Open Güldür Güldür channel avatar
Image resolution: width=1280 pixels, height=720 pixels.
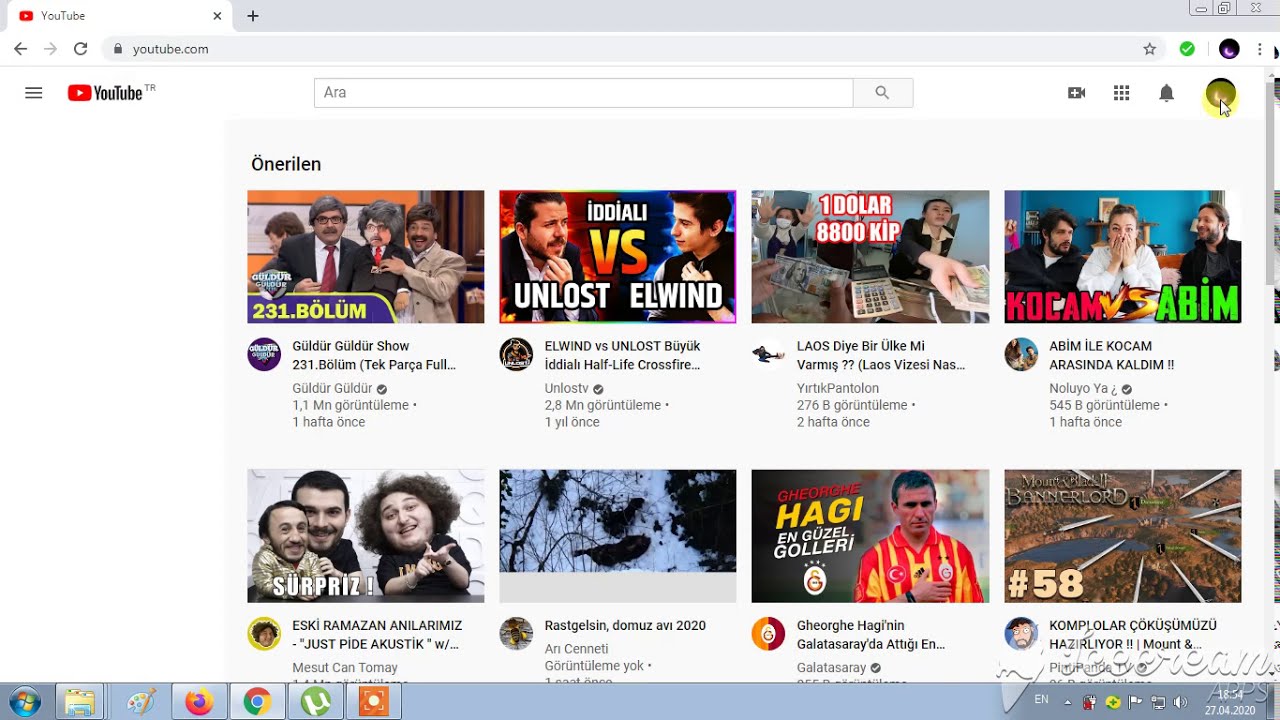point(264,354)
